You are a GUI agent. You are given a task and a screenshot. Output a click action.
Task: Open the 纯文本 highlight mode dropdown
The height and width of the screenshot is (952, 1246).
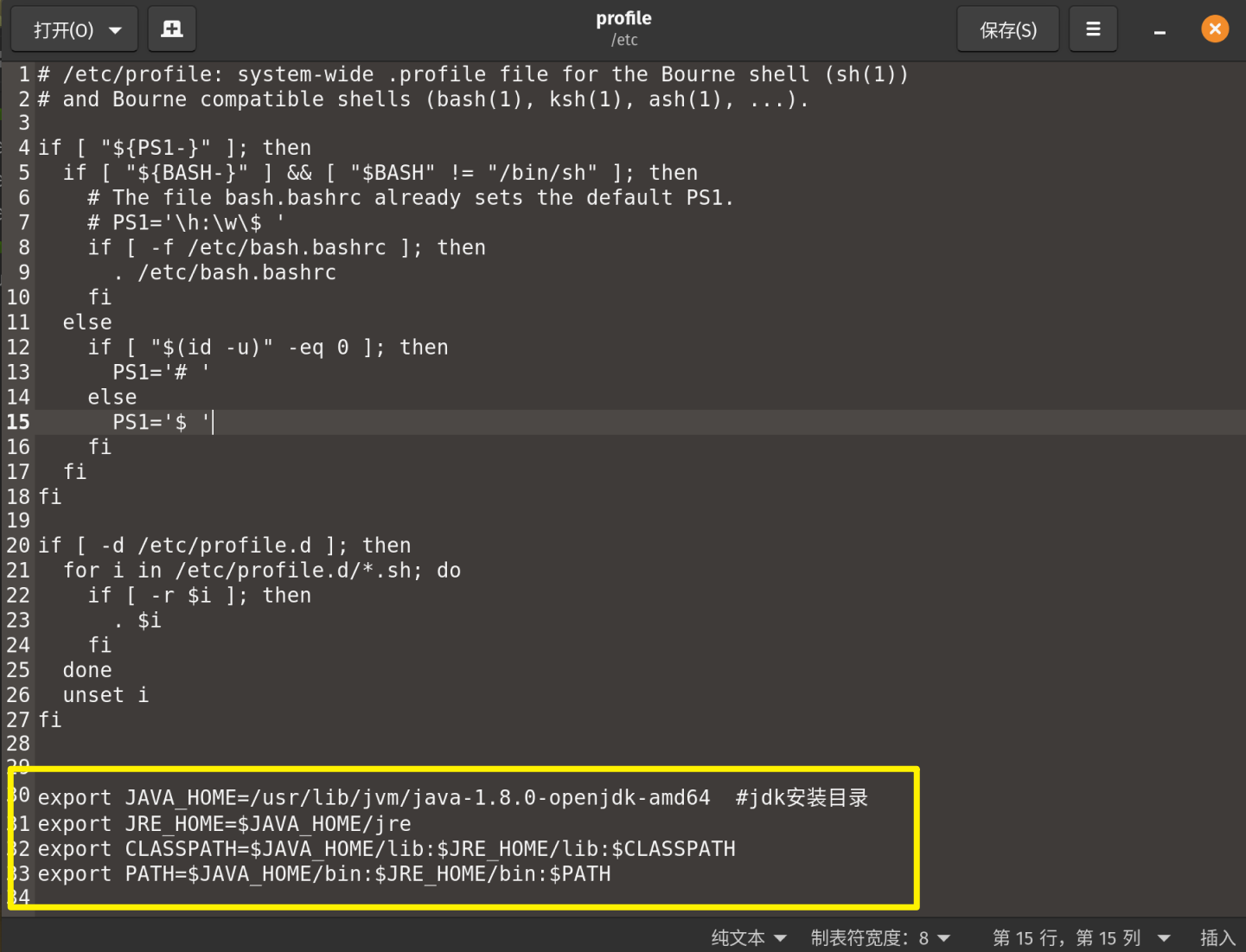[747, 937]
